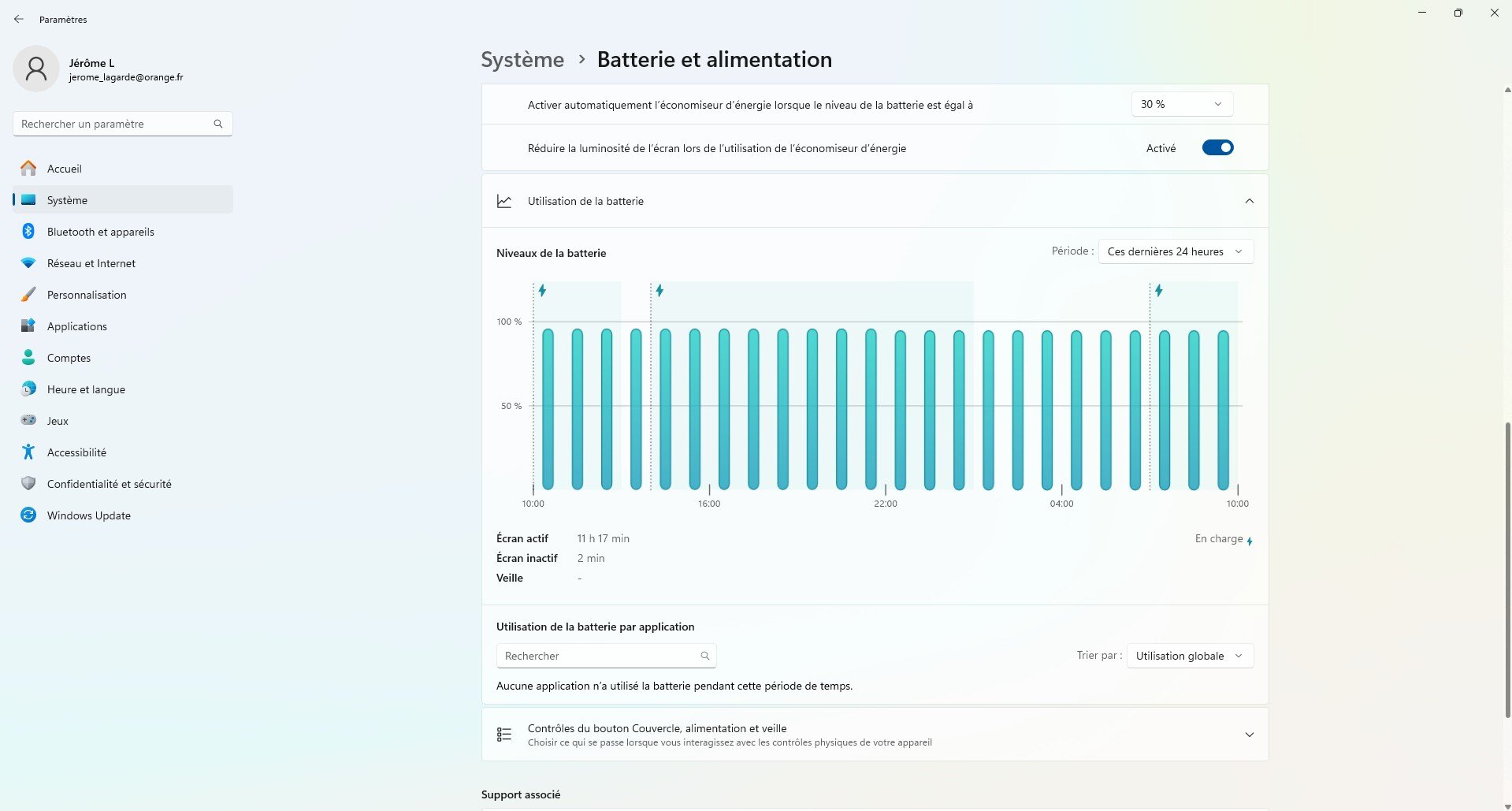Select Applications in the sidebar

[76, 326]
